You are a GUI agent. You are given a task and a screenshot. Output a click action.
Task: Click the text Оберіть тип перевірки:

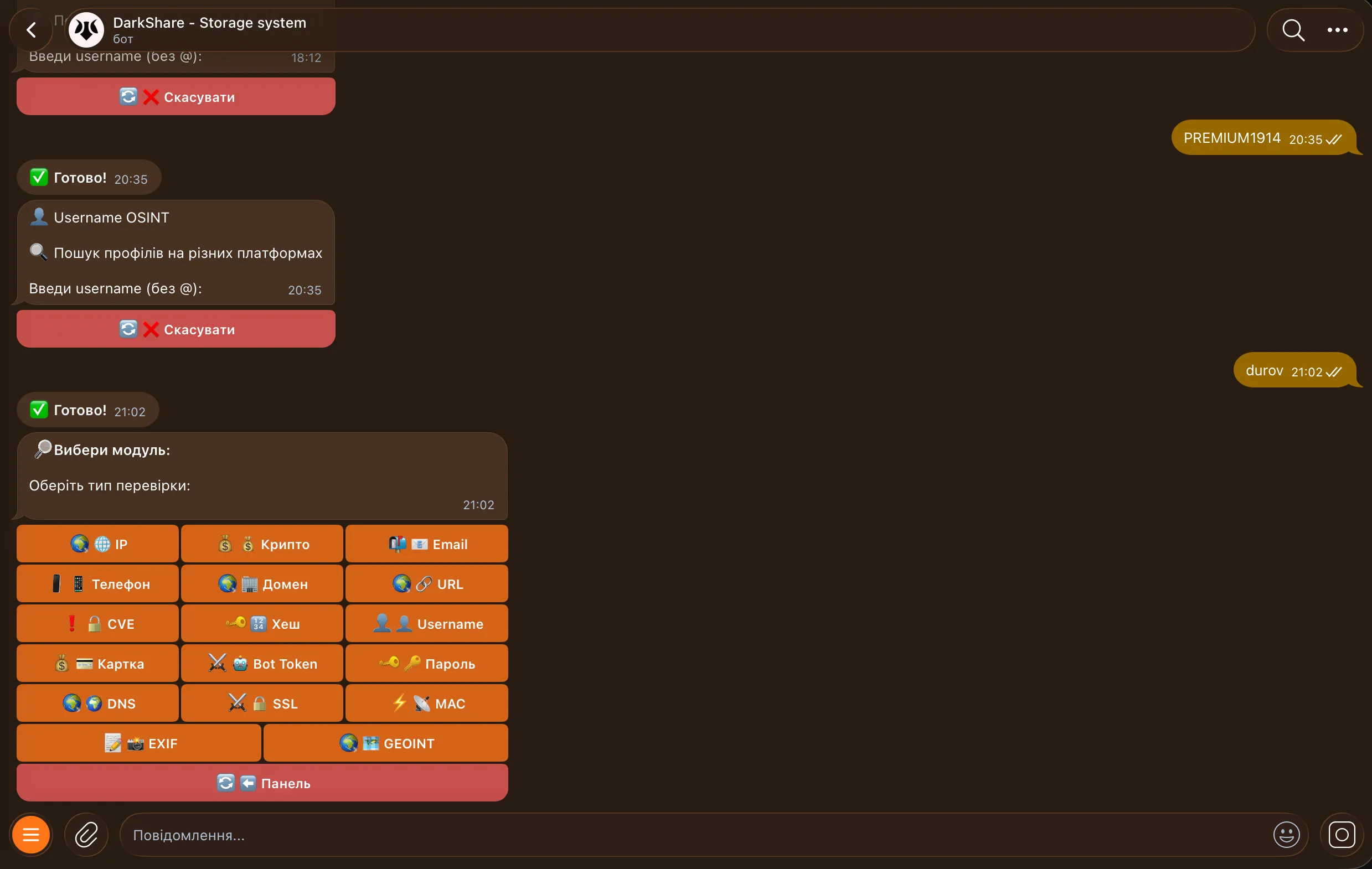[x=110, y=485]
